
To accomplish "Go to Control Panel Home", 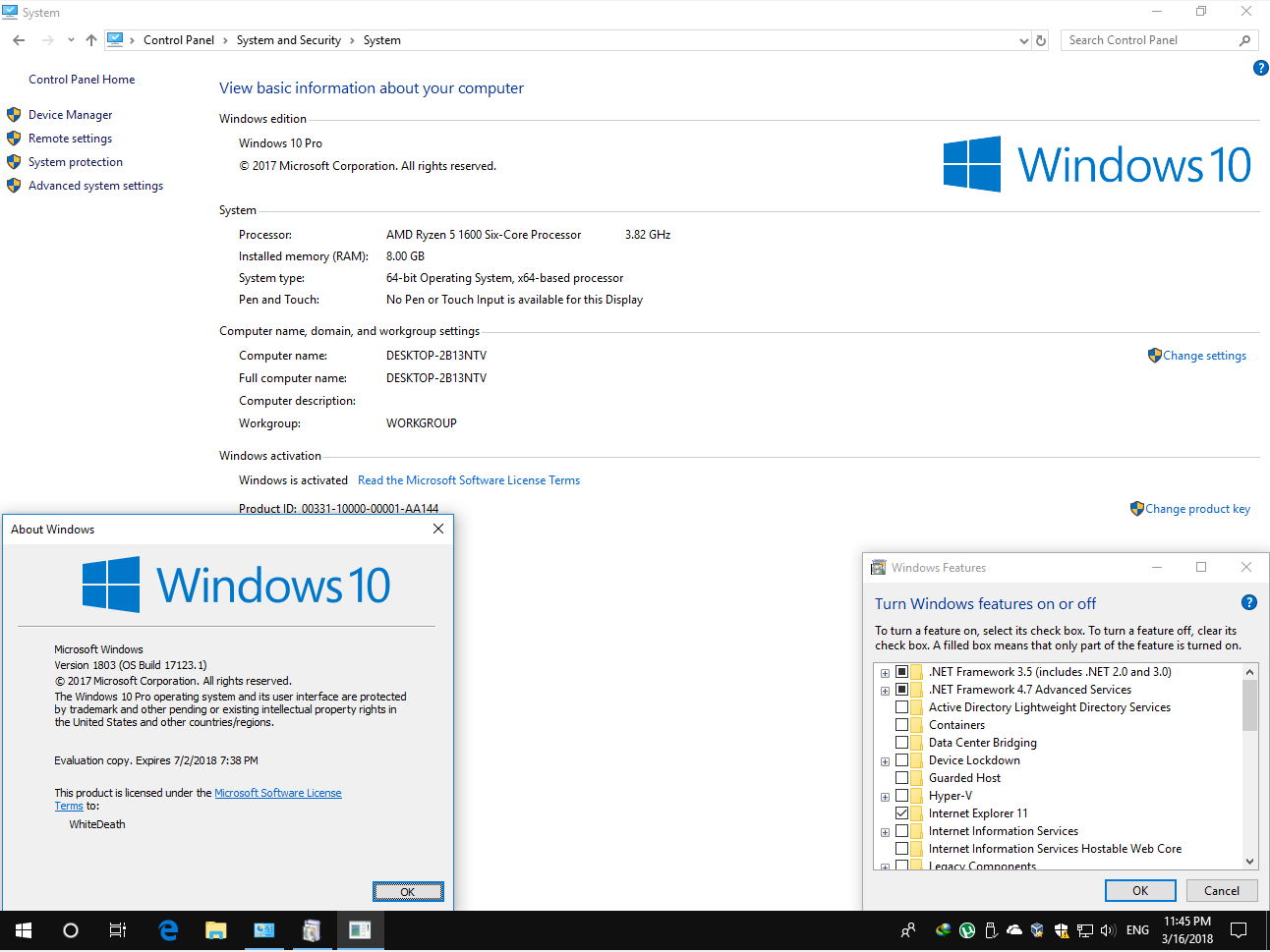I will (82, 80).
